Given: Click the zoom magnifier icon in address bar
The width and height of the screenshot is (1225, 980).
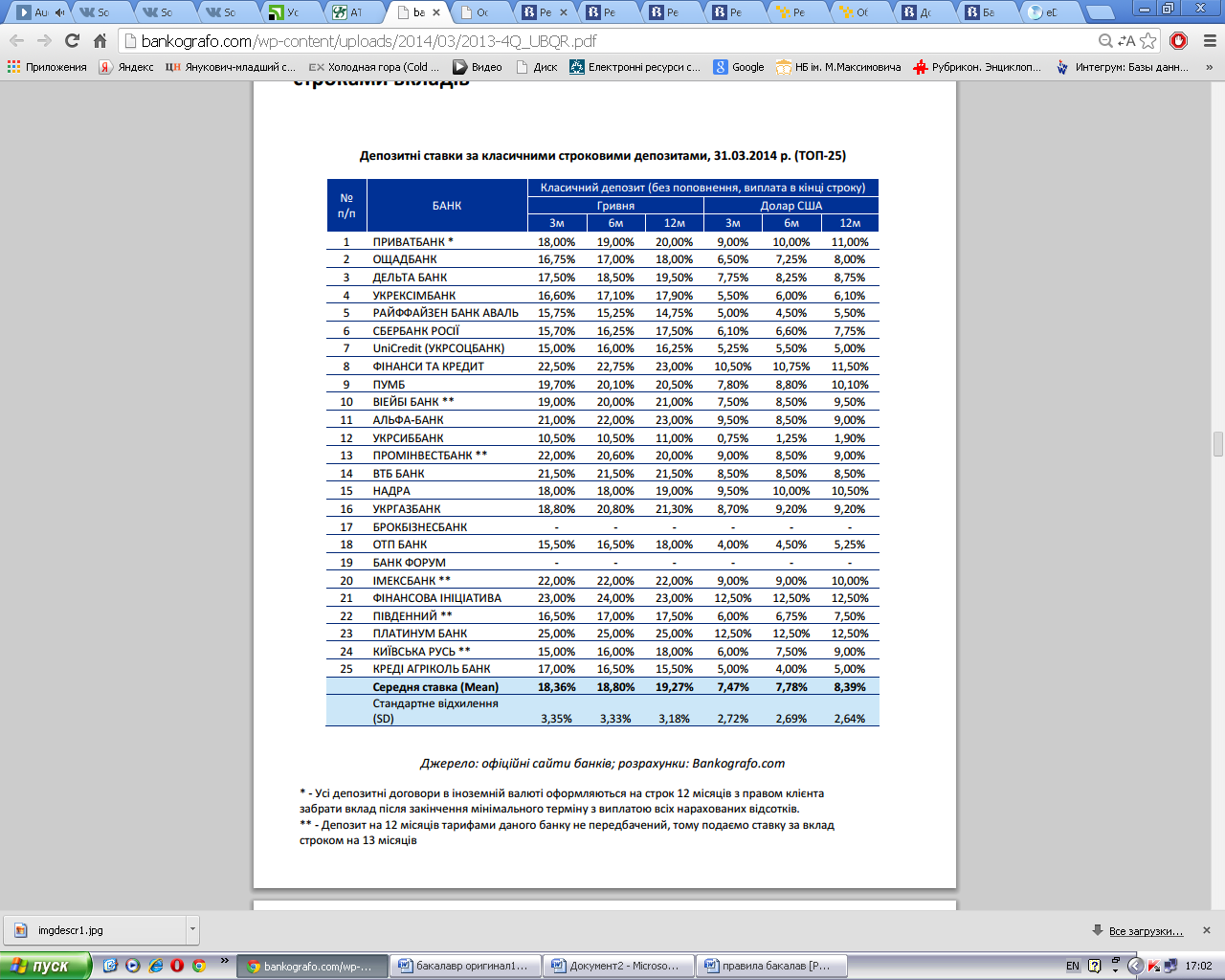Looking at the screenshot, I should click(1105, 41).
